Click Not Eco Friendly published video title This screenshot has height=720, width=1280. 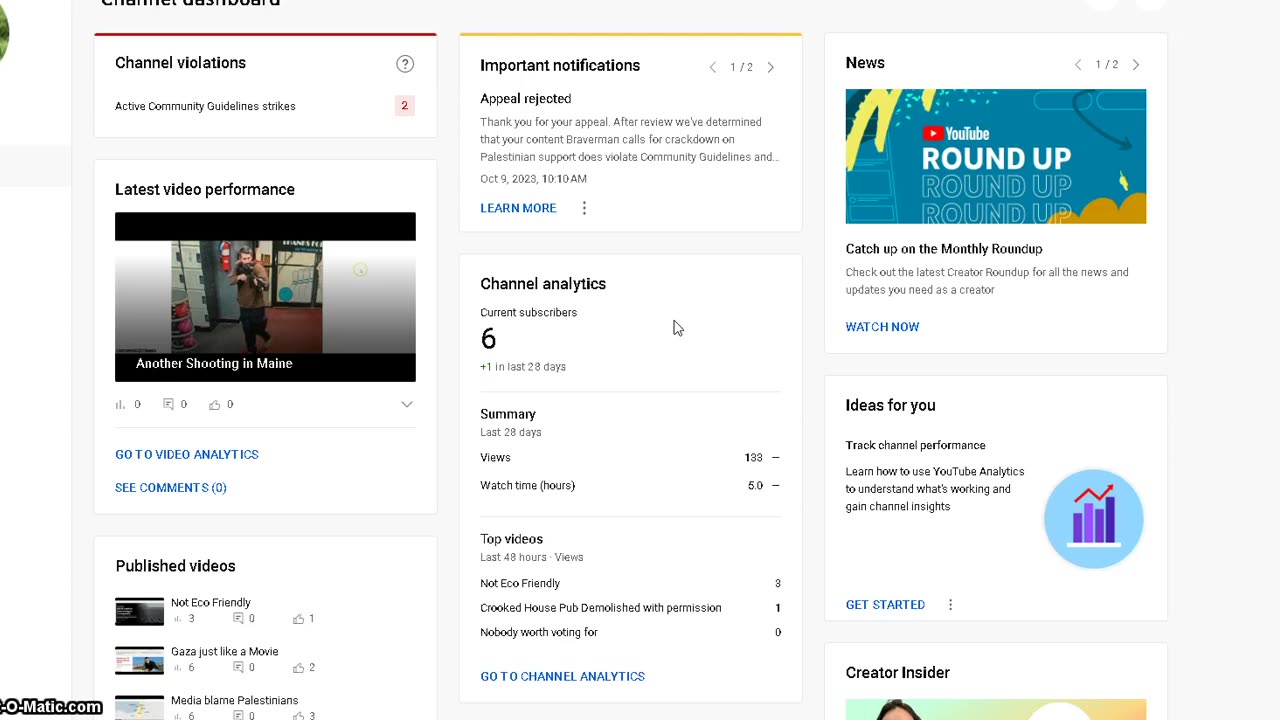211,603
